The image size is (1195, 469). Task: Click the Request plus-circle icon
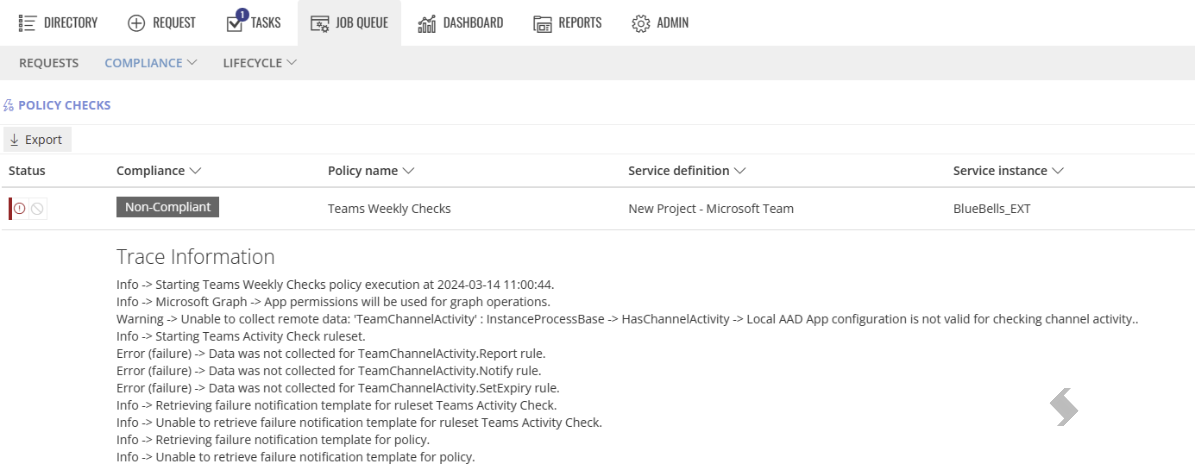(136, 23)
